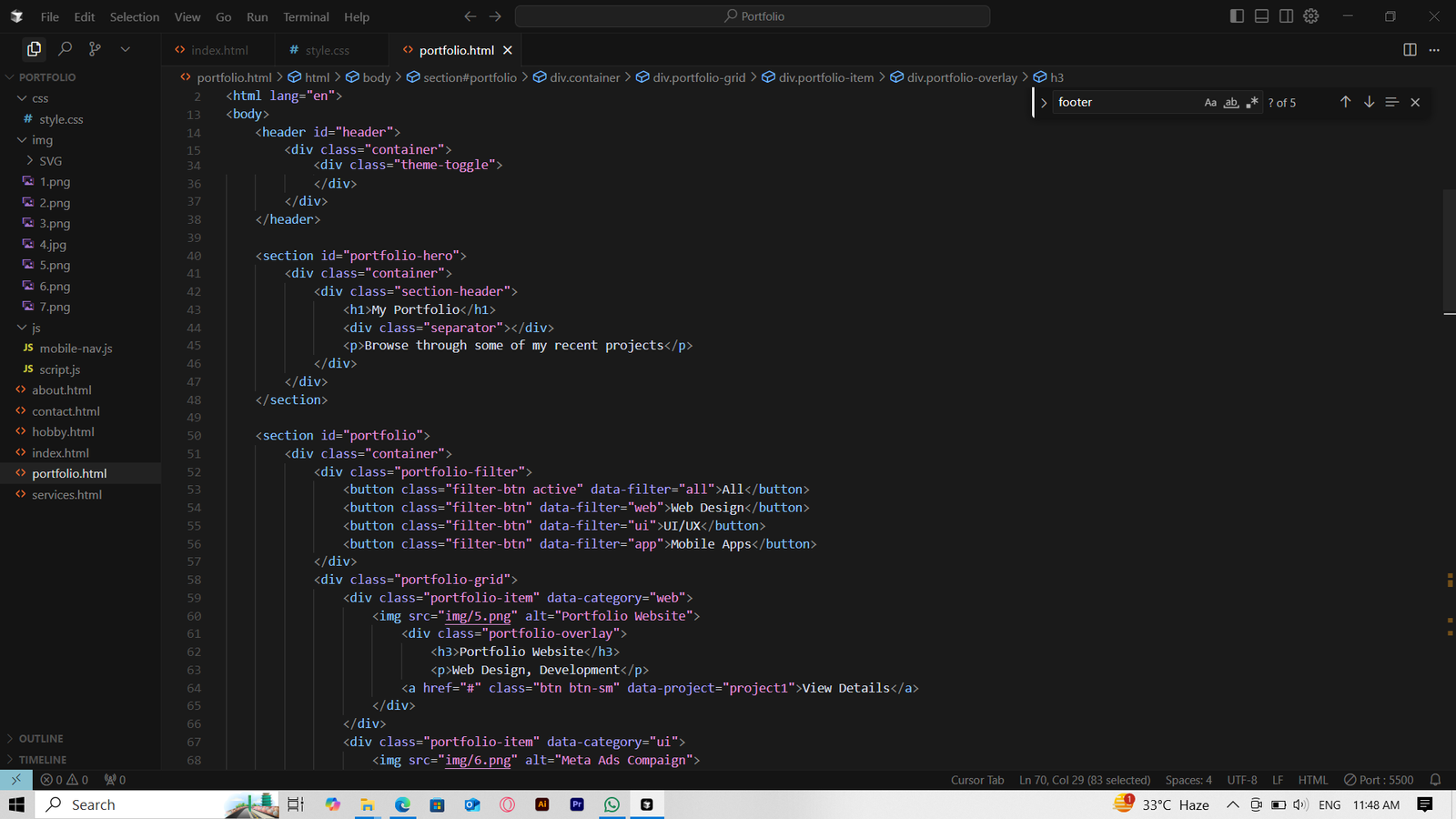This screenshot has height=819, width=1456.
Task: Show additional views chevron in sidebar header
Action: tap(126, 49)
